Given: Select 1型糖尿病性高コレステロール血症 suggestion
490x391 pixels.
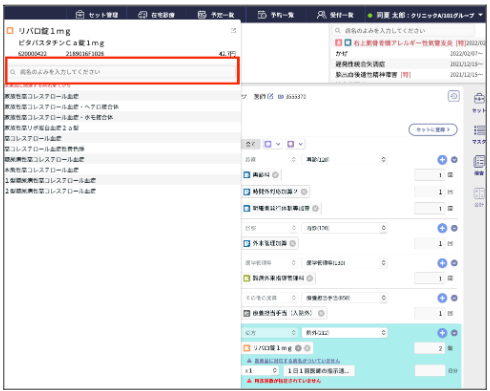Looking at the screenshot, I should tap(122, 180).
